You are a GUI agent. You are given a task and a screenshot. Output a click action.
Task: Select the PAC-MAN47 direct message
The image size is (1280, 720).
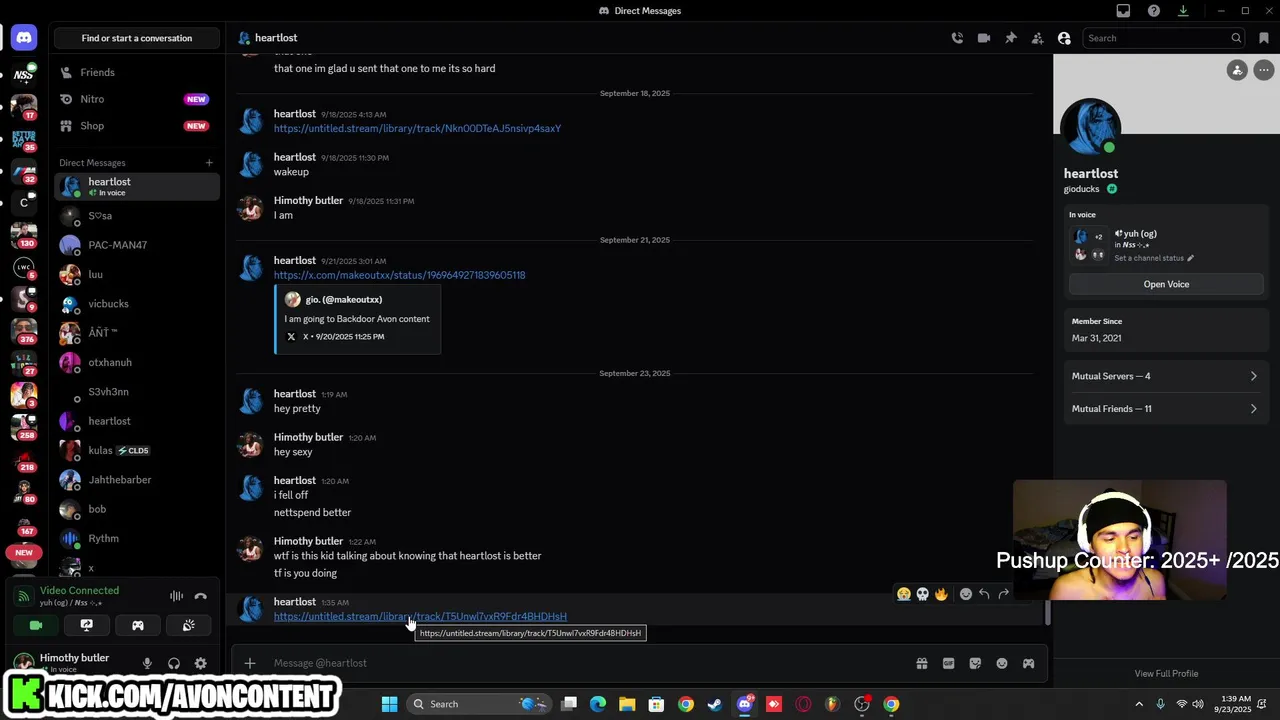tap(137, 245)
